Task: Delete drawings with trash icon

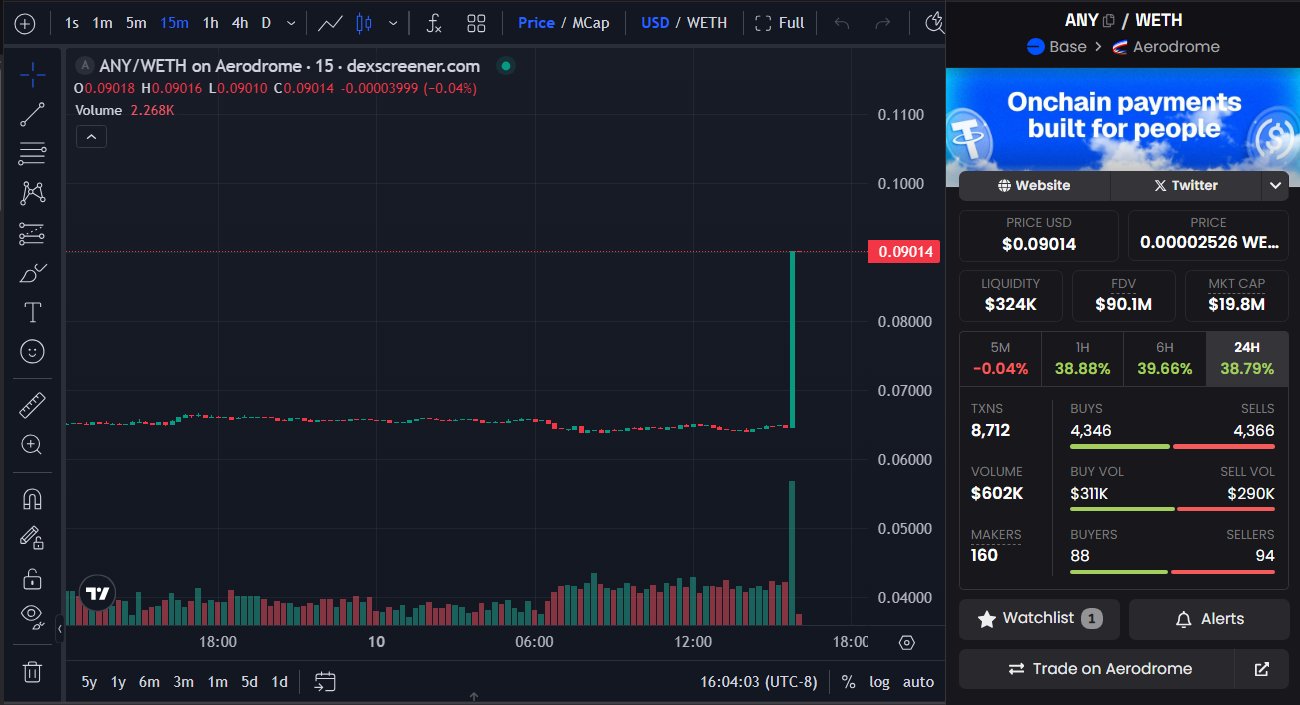Action: coord(32,672)
